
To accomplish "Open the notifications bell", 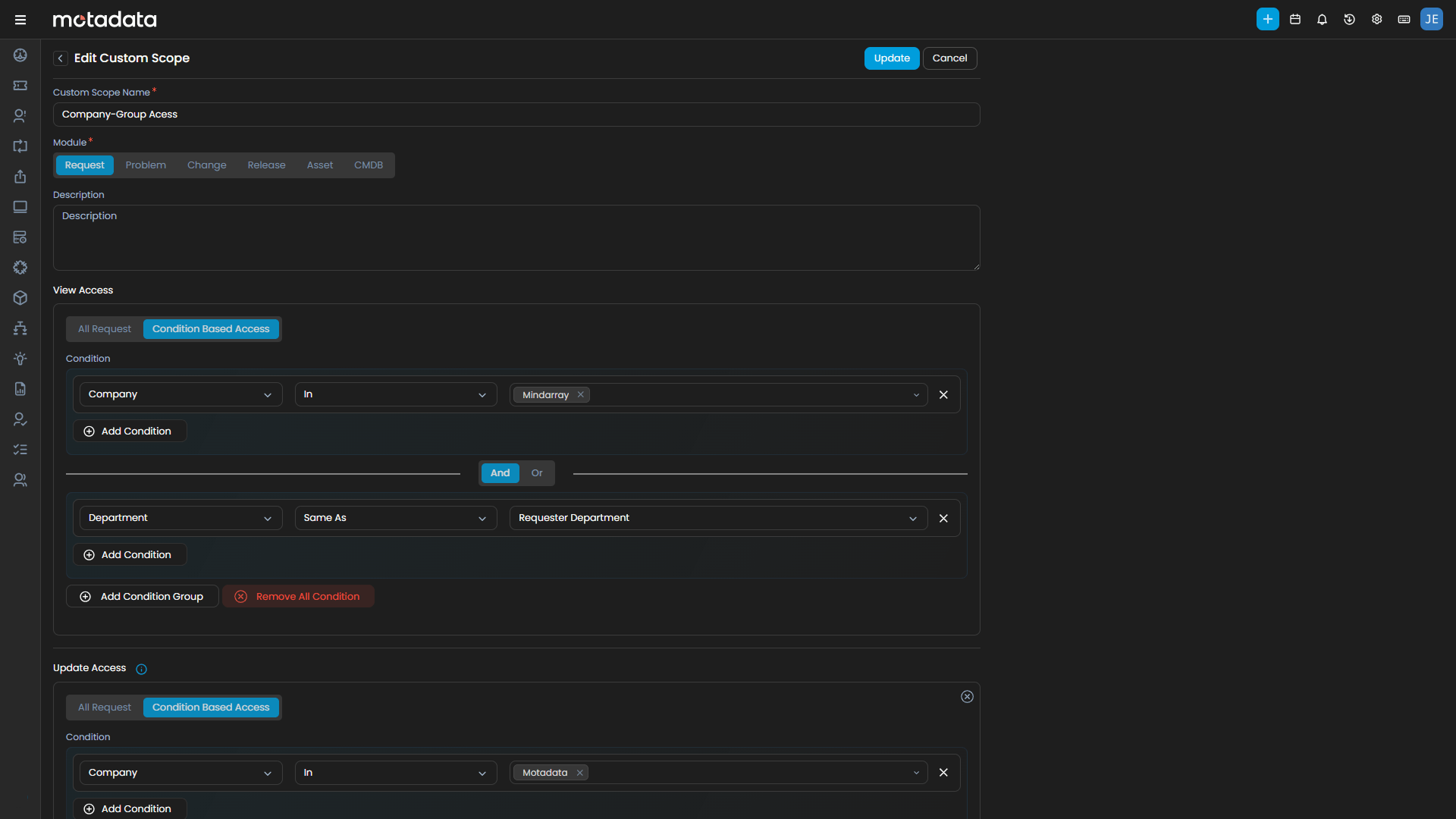I will point(1322,19).
